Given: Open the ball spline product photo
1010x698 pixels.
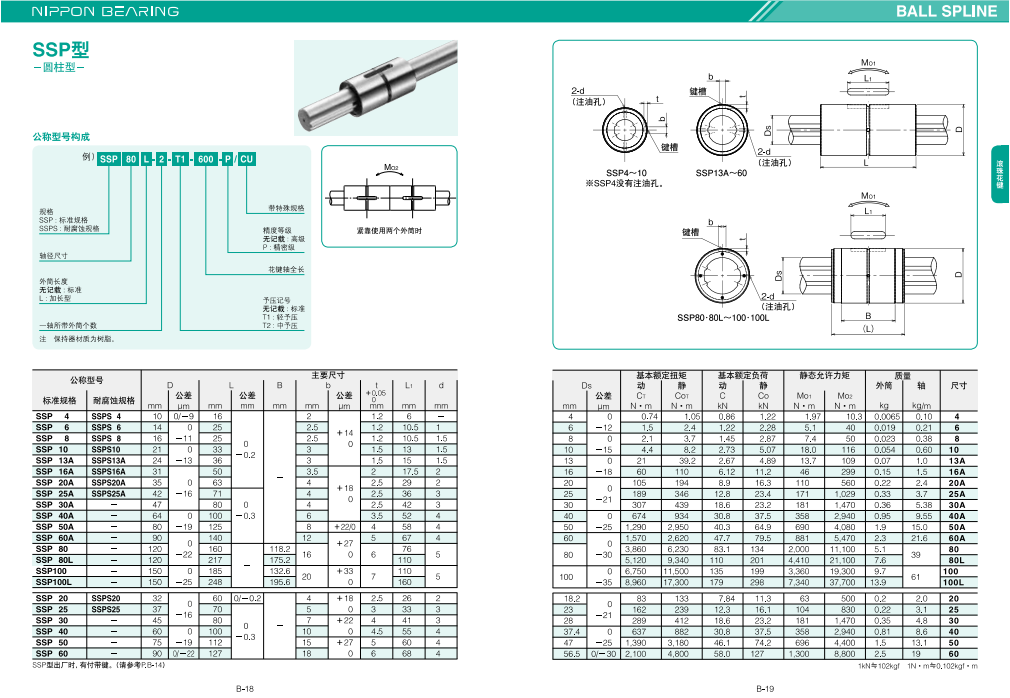Looking at the screenshot, I should pos(376,88).
